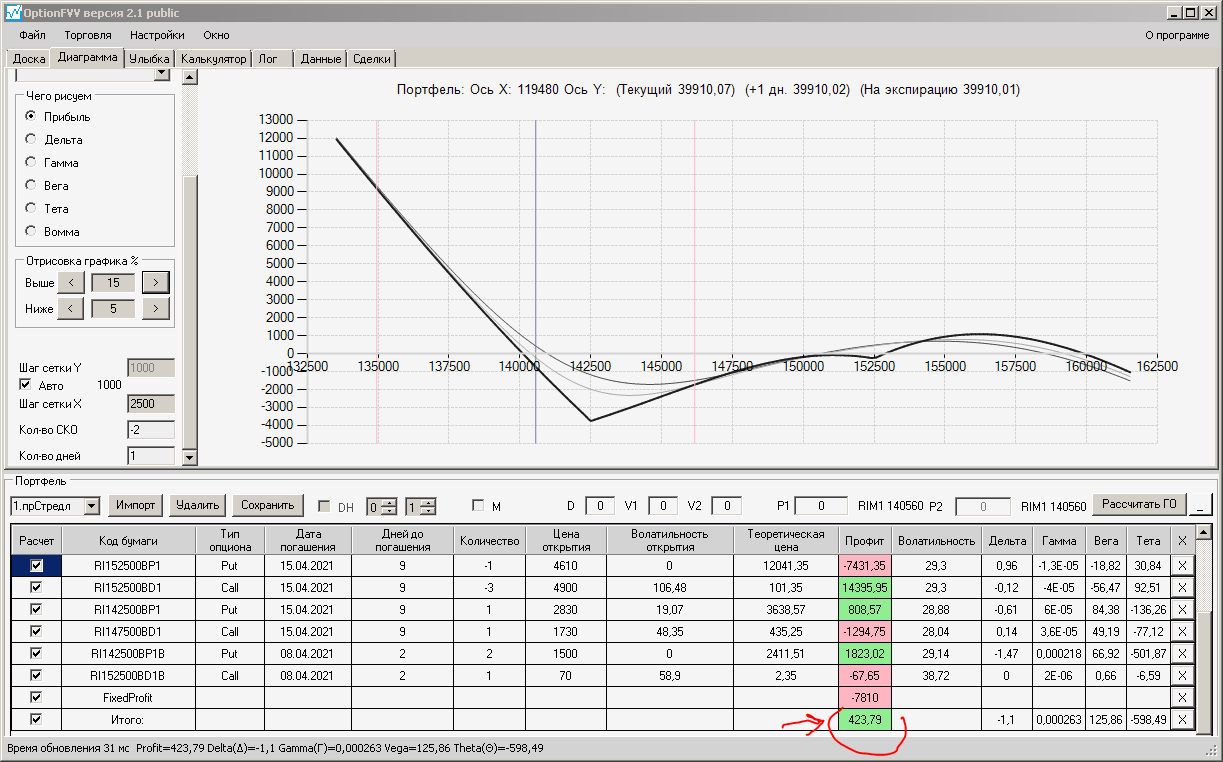Screen dimensions: 1223x762
Task: Click the Кол-во СКО input field
Action: tap(151, 430)
